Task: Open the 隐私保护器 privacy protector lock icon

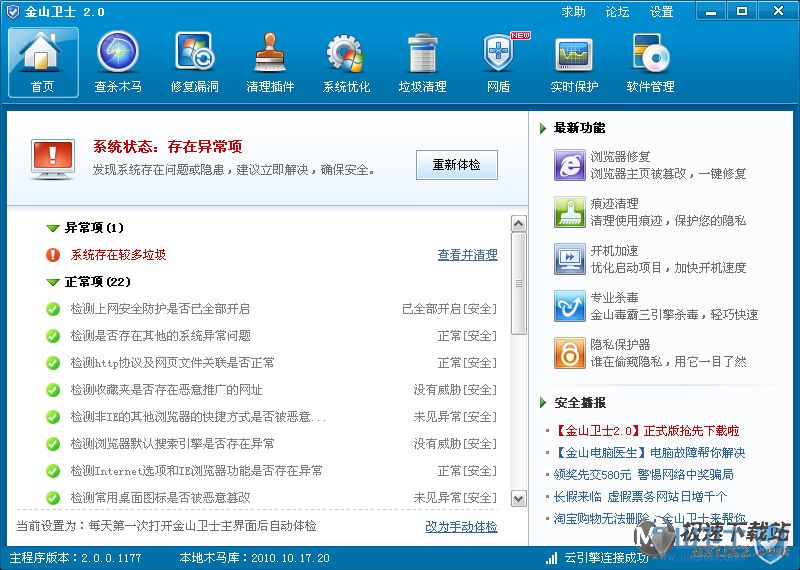Action: (x=569, y=352)
